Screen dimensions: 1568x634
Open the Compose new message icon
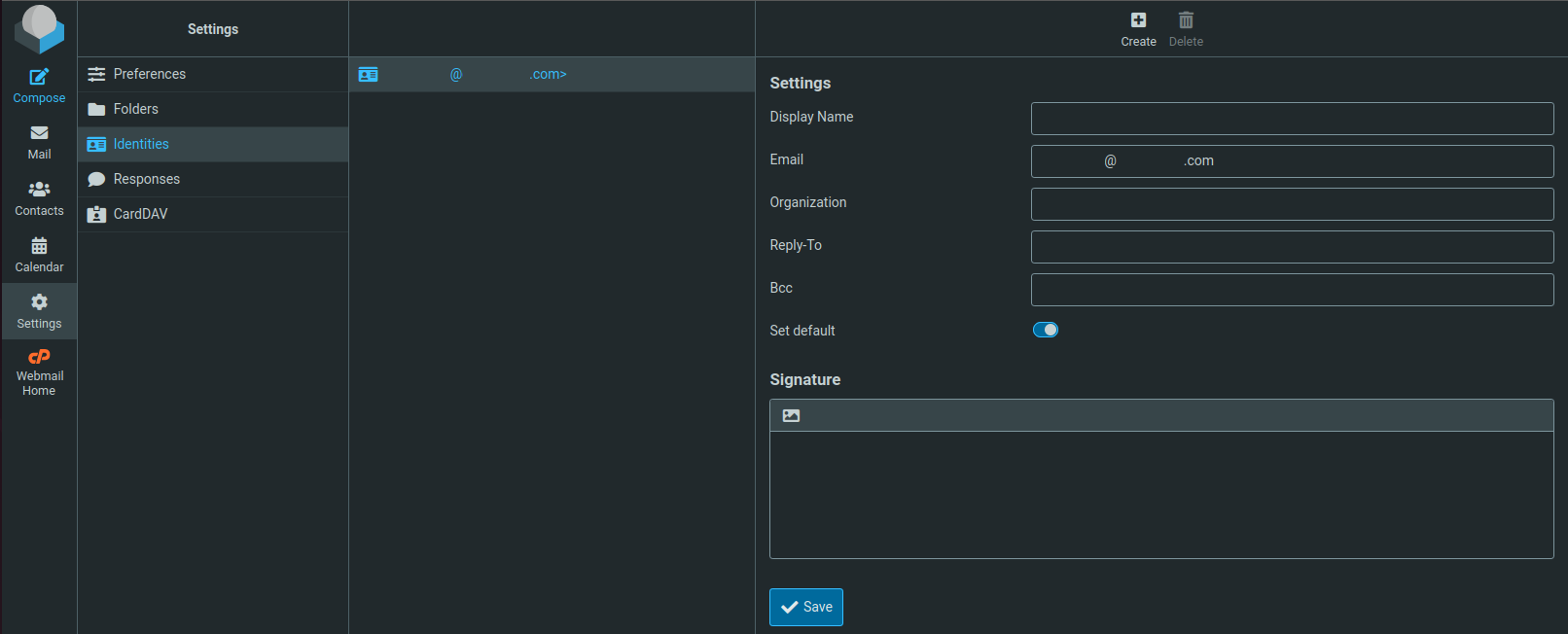point(39,78)
